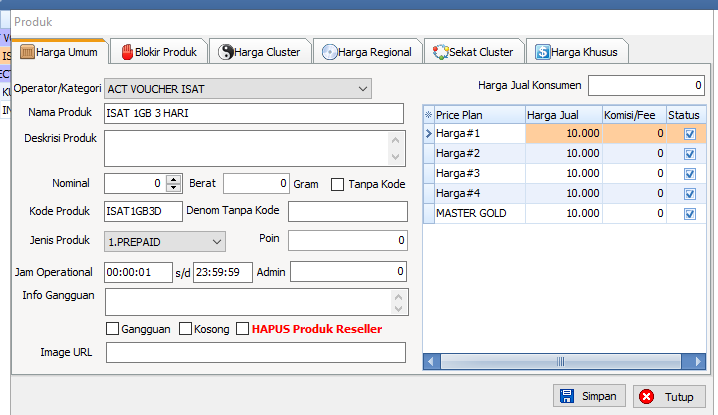Open the Blokir Produk tab
The image size is (718, 415).
click(x=159, y=52)
